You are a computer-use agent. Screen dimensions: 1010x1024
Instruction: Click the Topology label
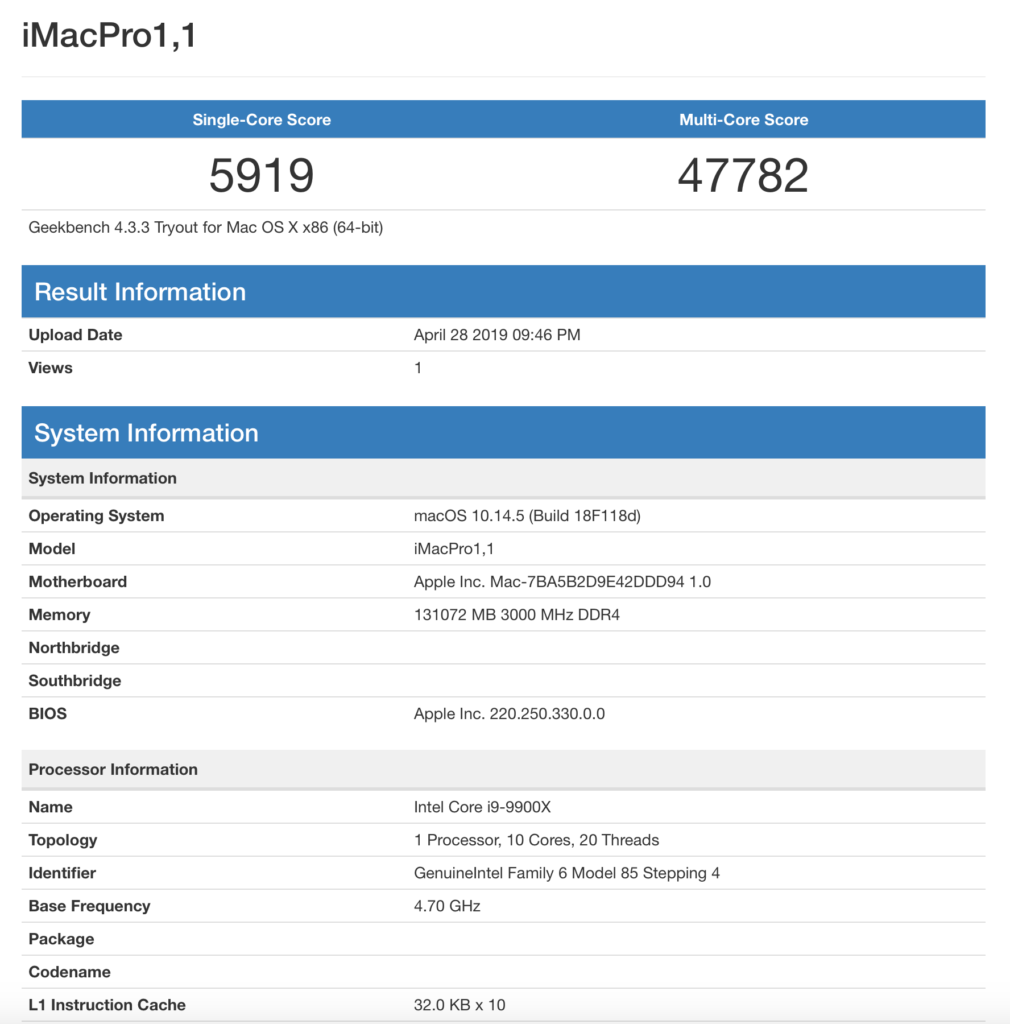click(63, 840)
